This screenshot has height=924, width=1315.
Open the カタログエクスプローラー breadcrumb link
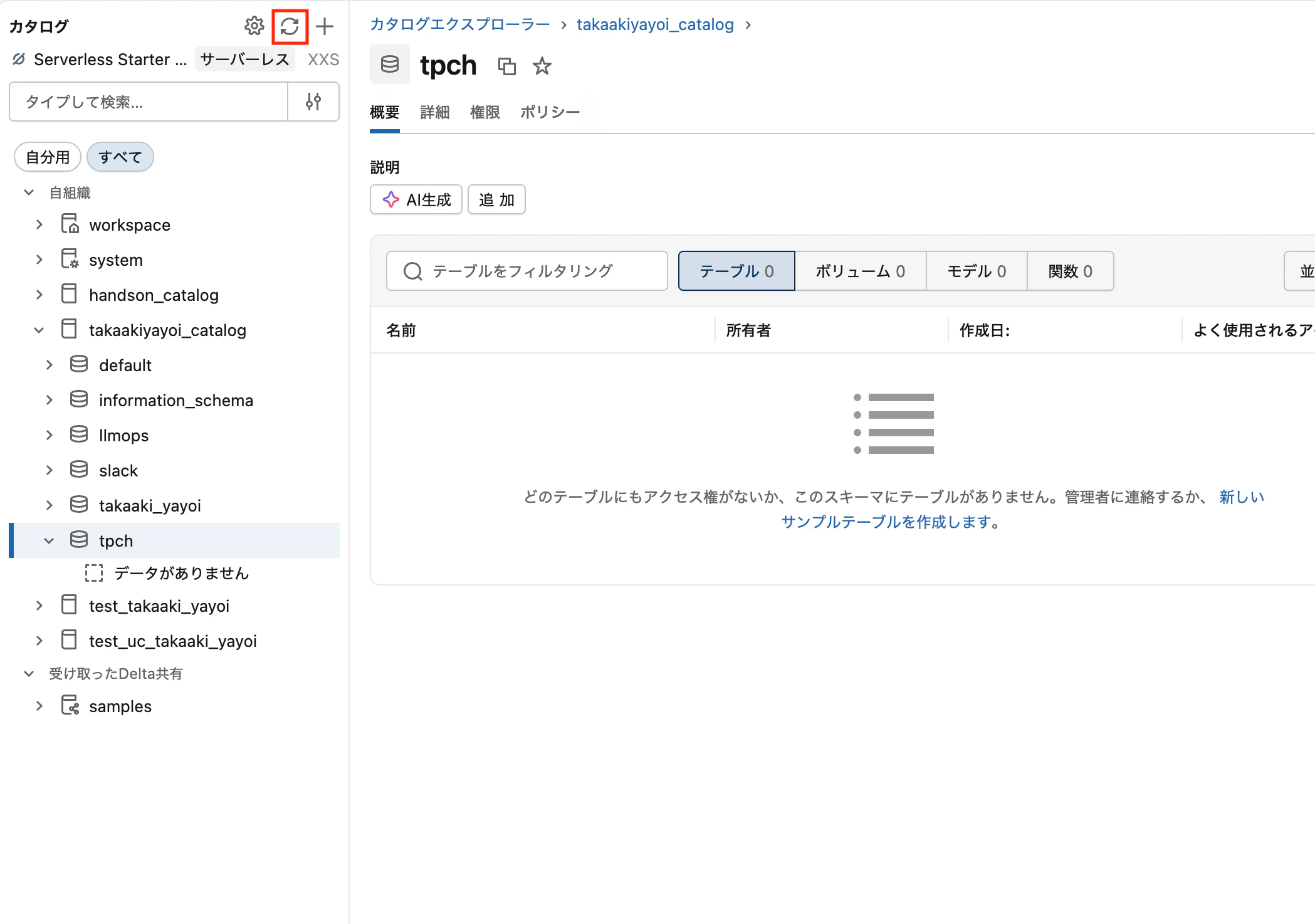[x=460, y=24]
